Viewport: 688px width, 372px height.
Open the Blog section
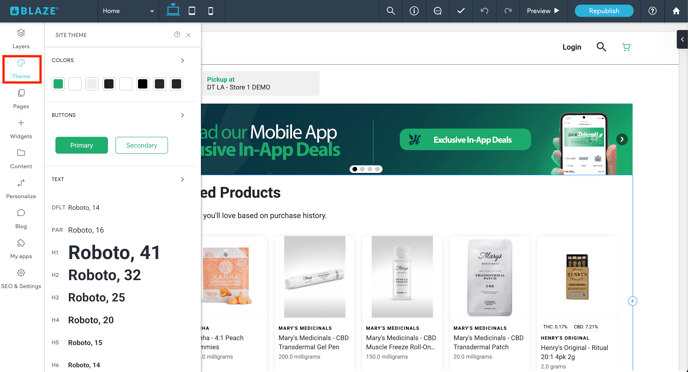click(21, 218)
